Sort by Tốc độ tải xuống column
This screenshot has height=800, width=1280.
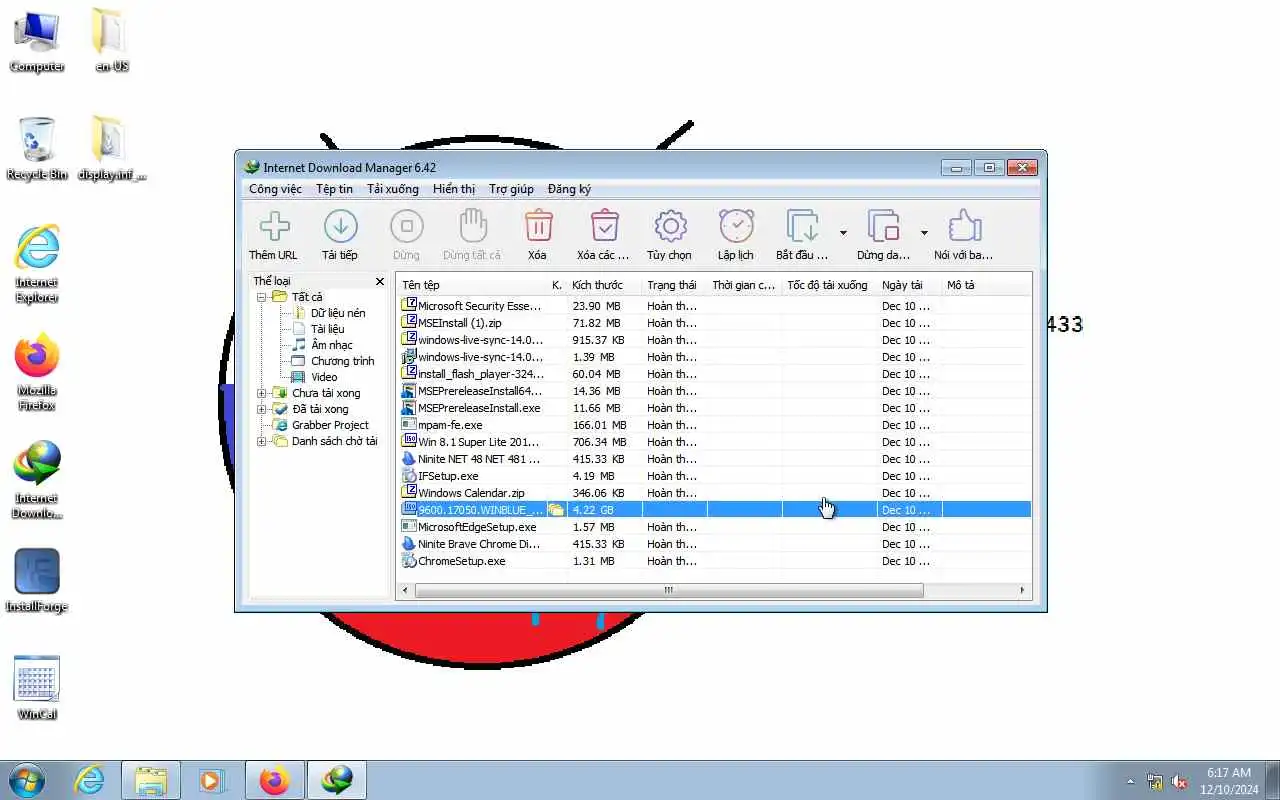(x=829, y=285)
